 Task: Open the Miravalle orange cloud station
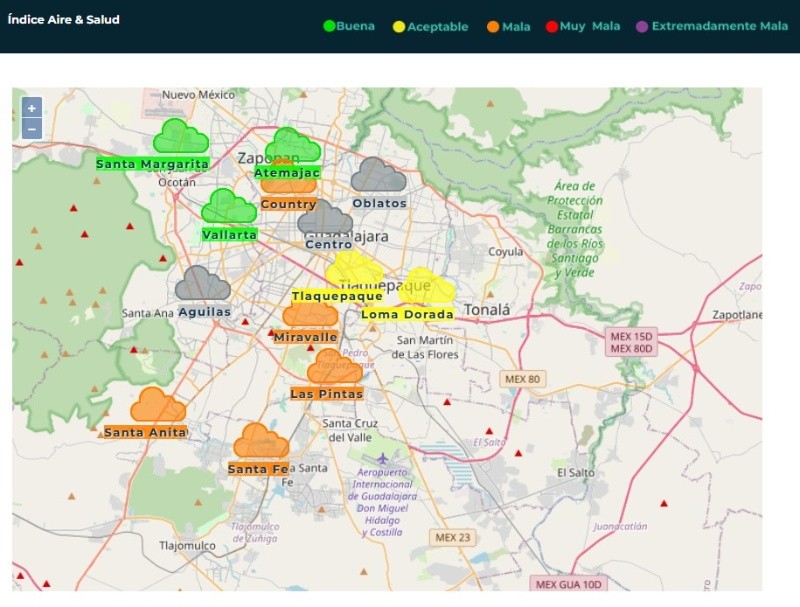coord(310,315)
